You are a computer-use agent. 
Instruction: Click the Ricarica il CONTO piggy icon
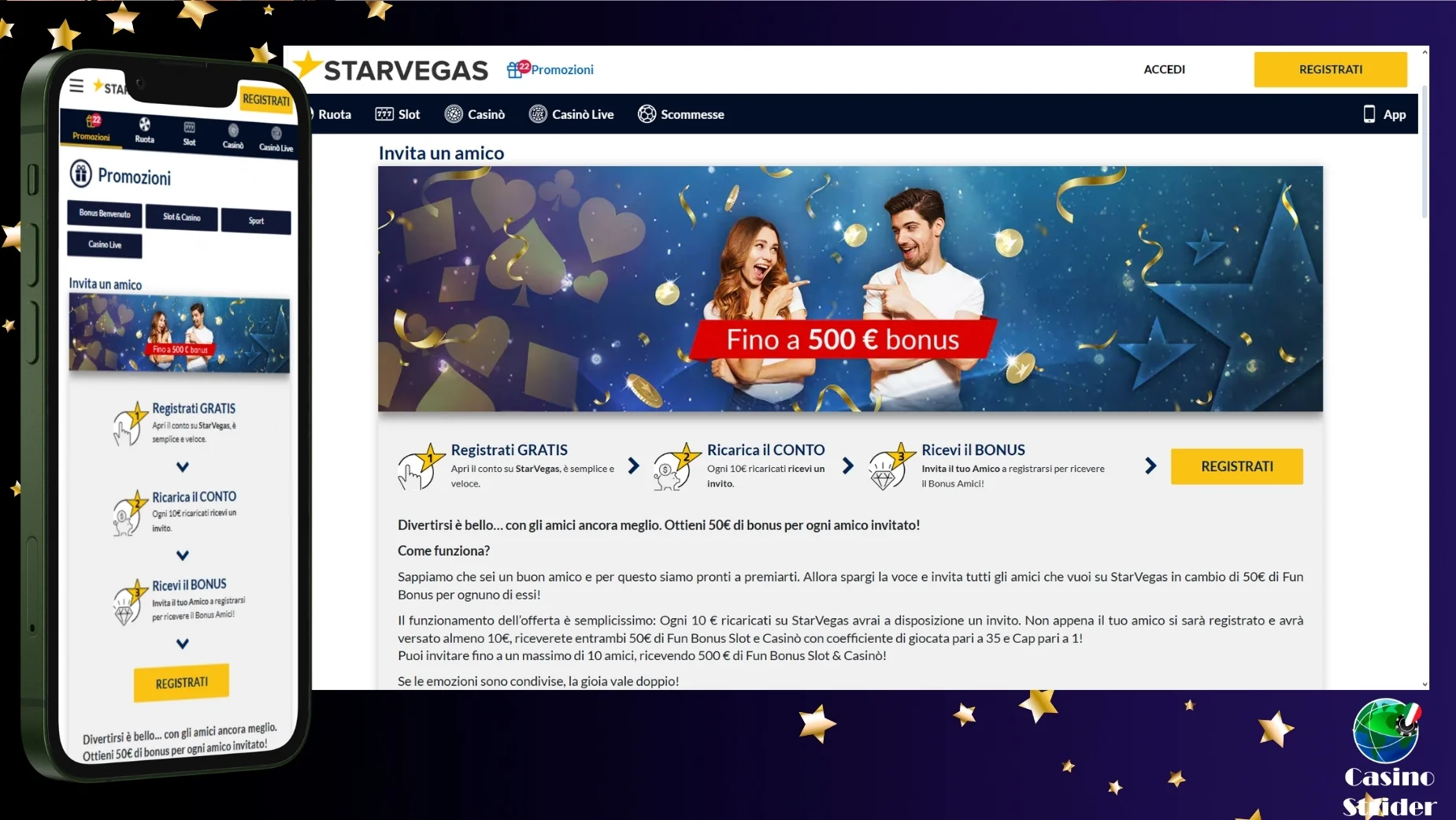675,467
